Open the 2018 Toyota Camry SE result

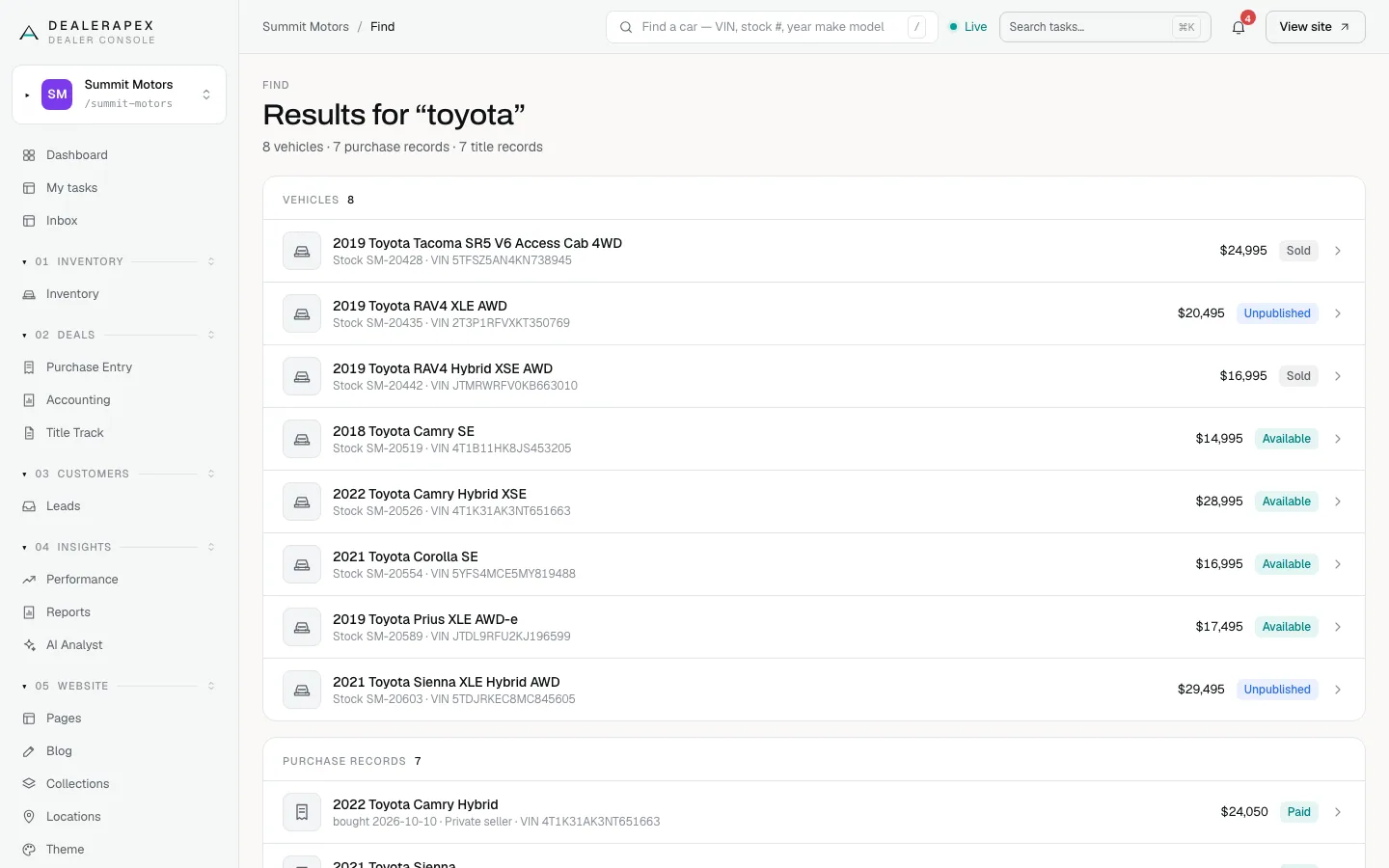[813, 439]
